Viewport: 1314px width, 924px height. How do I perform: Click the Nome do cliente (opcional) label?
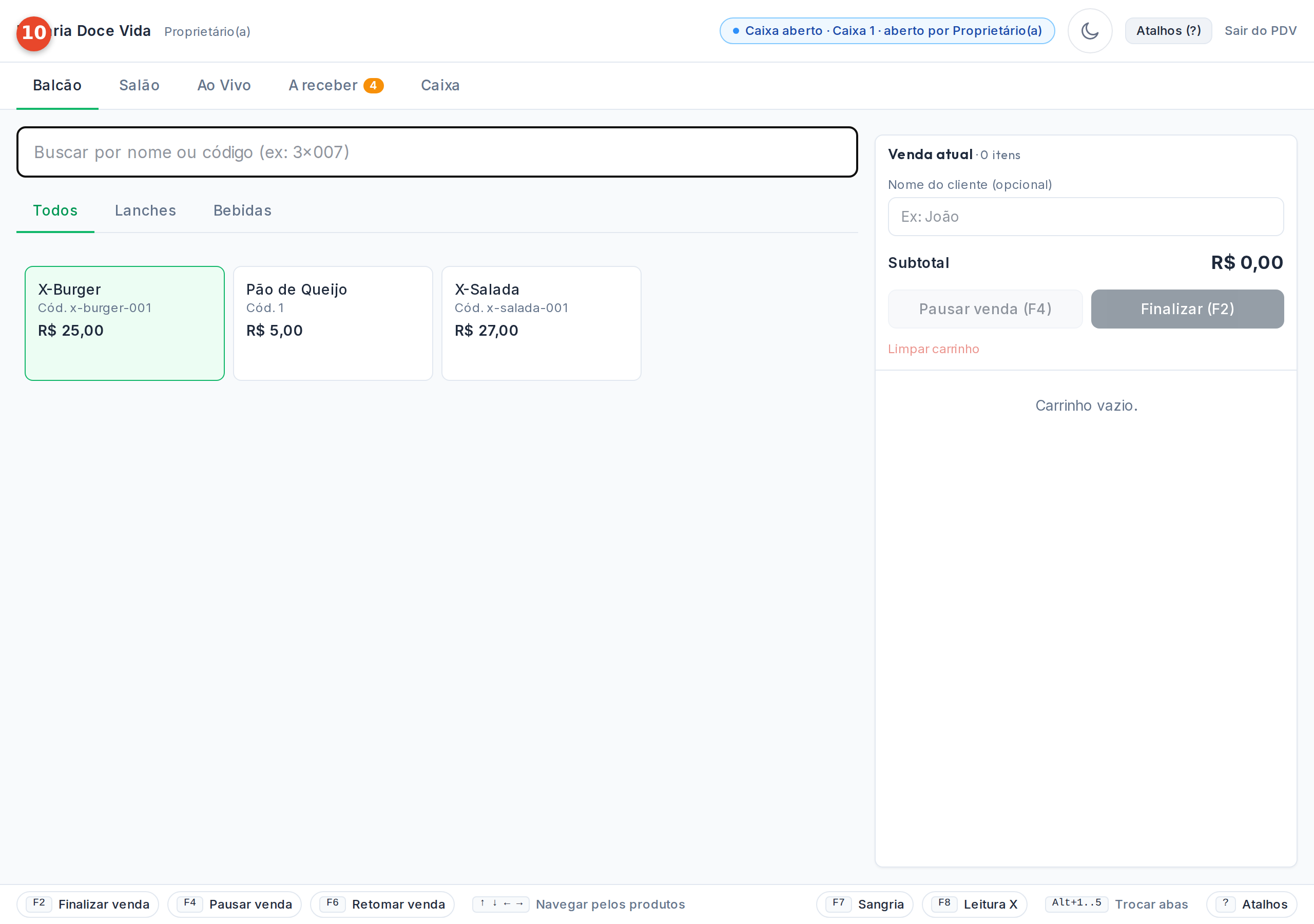click(x=970, y=185)
